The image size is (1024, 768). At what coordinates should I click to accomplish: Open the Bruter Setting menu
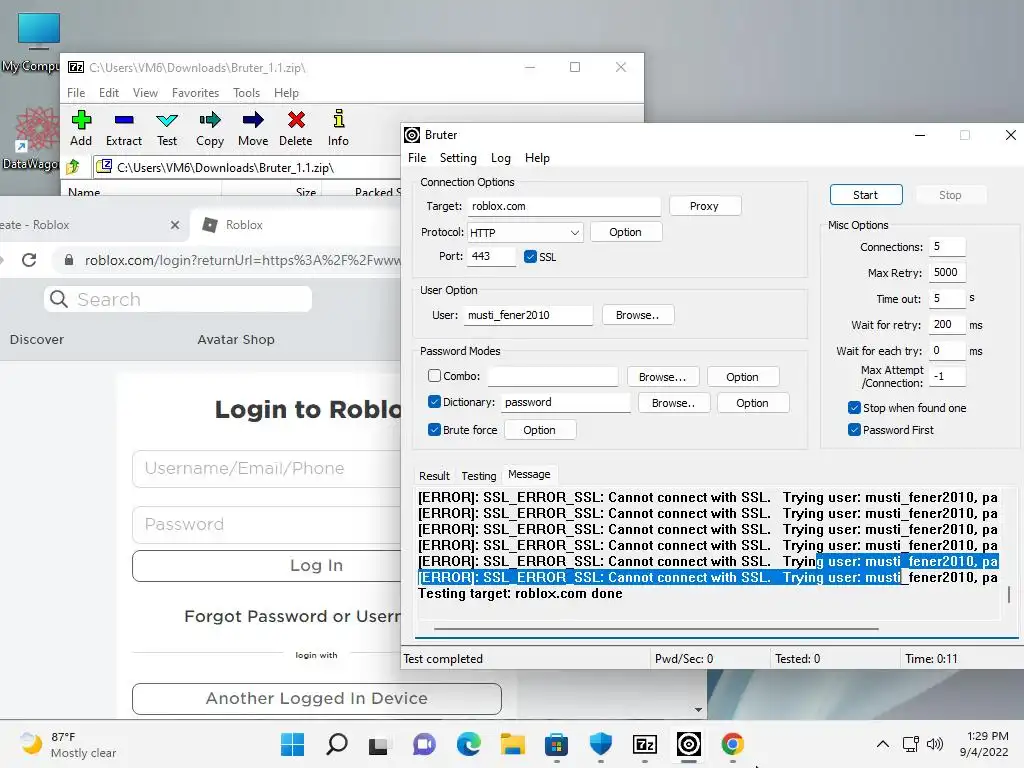pos(458,158)
